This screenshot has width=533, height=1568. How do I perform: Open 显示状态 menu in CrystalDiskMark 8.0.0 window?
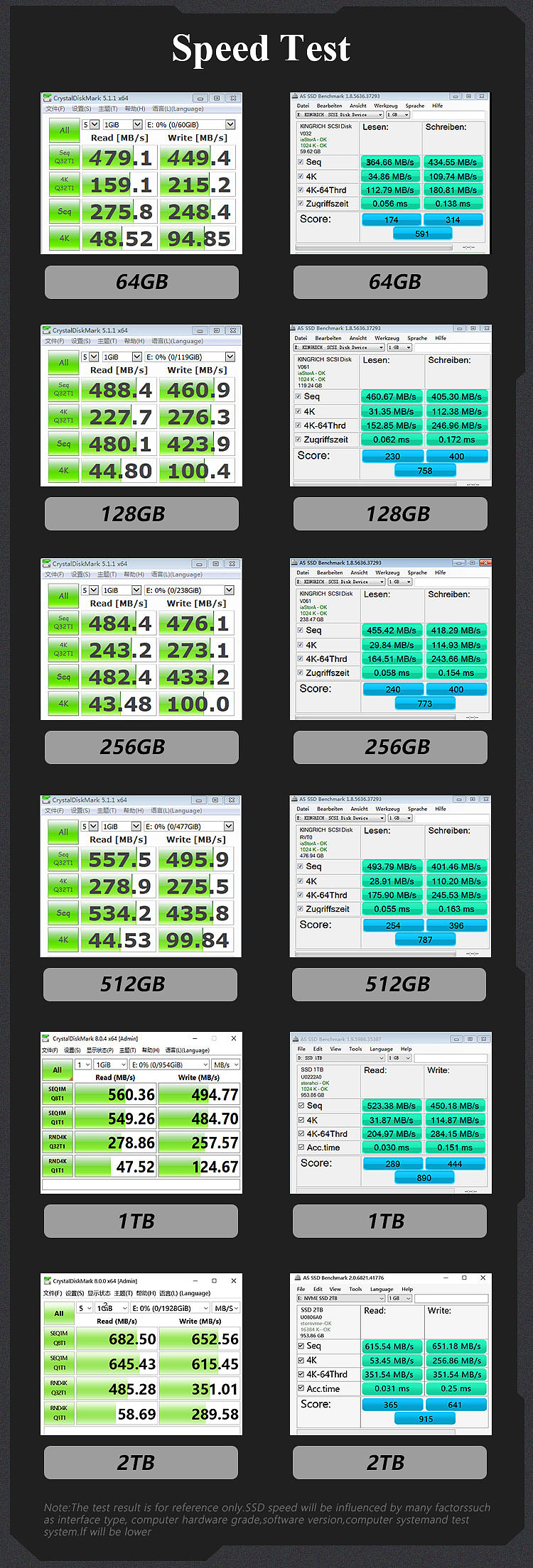pos(99,1293)
